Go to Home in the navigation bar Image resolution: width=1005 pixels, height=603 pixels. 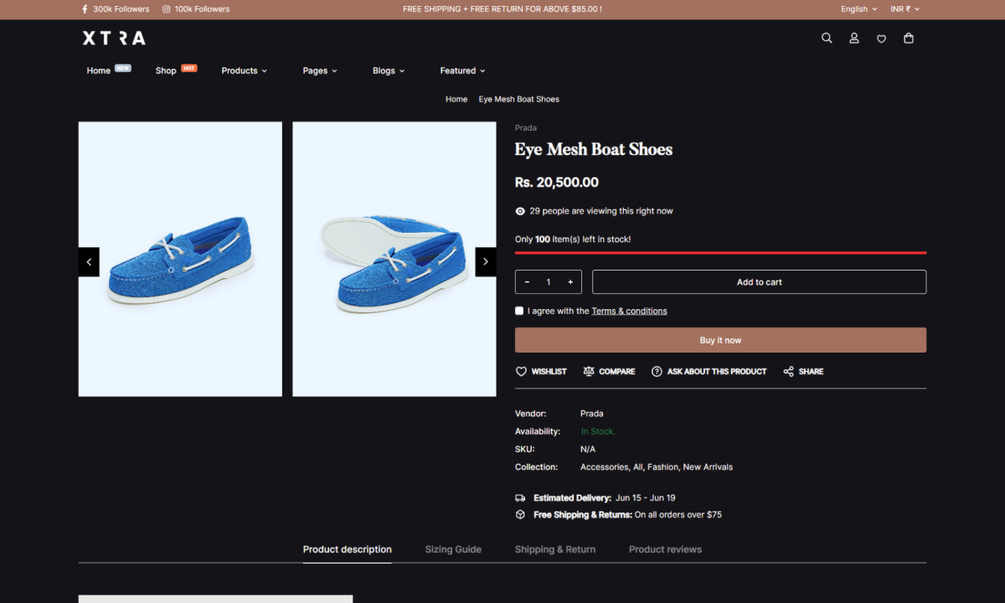[99, 70]
